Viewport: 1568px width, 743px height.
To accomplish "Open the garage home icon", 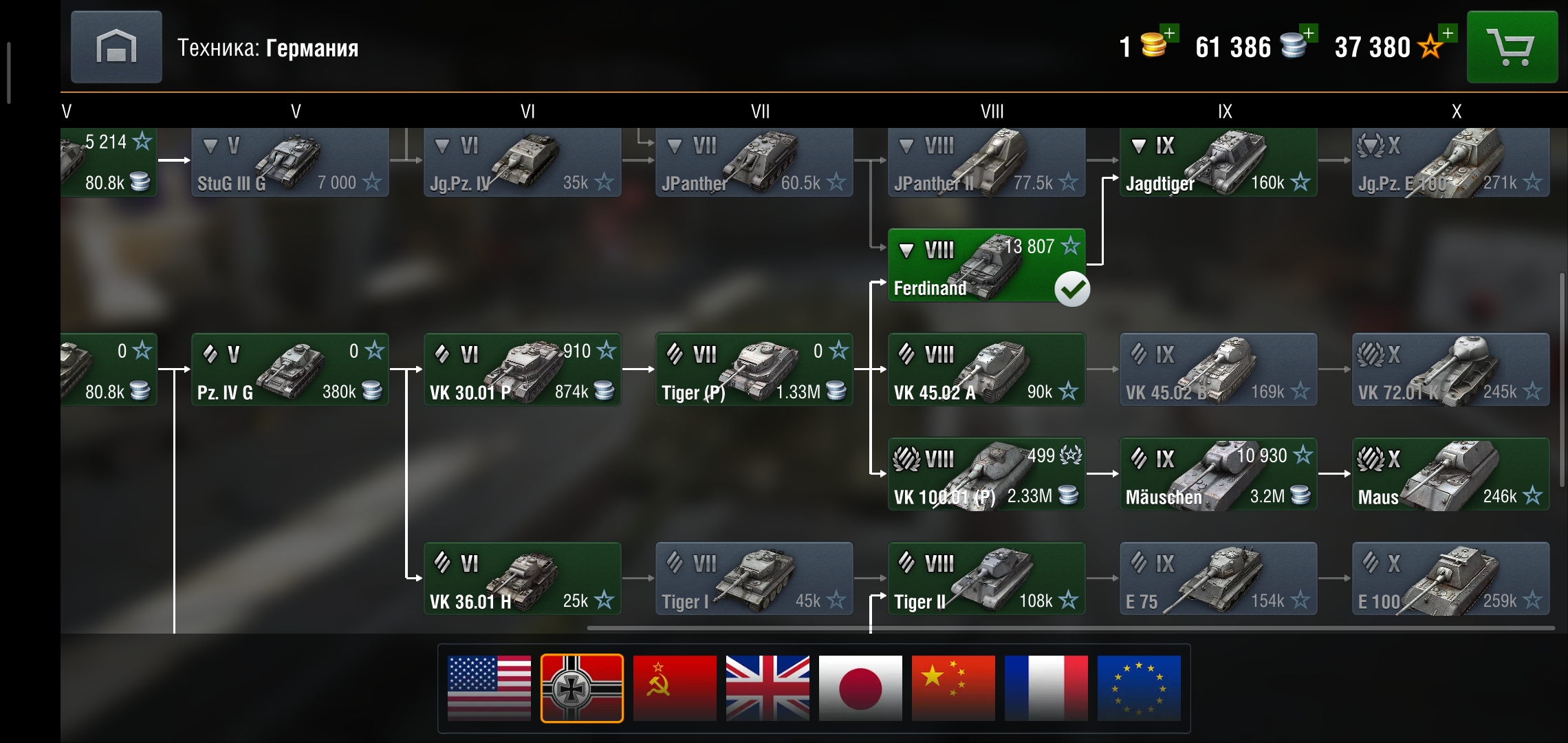I will [x=116, y=47].
